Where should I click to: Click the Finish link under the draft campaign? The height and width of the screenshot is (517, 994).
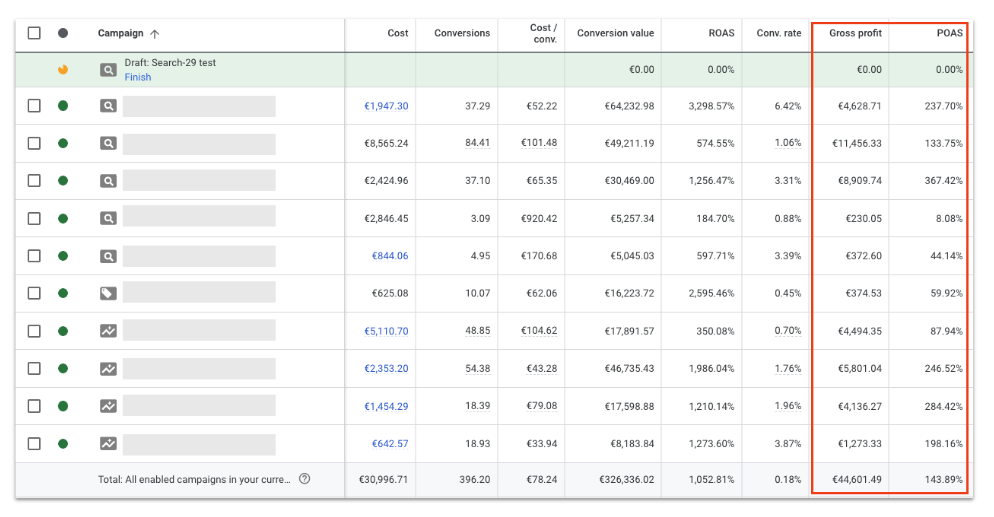(138, 77)
